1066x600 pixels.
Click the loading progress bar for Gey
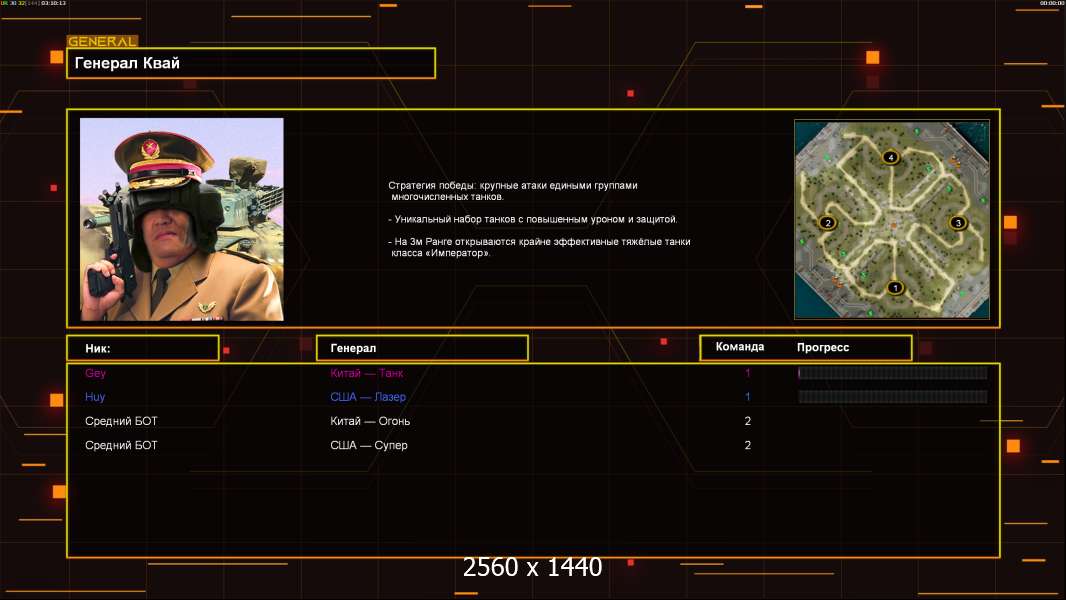coord(893,372)
